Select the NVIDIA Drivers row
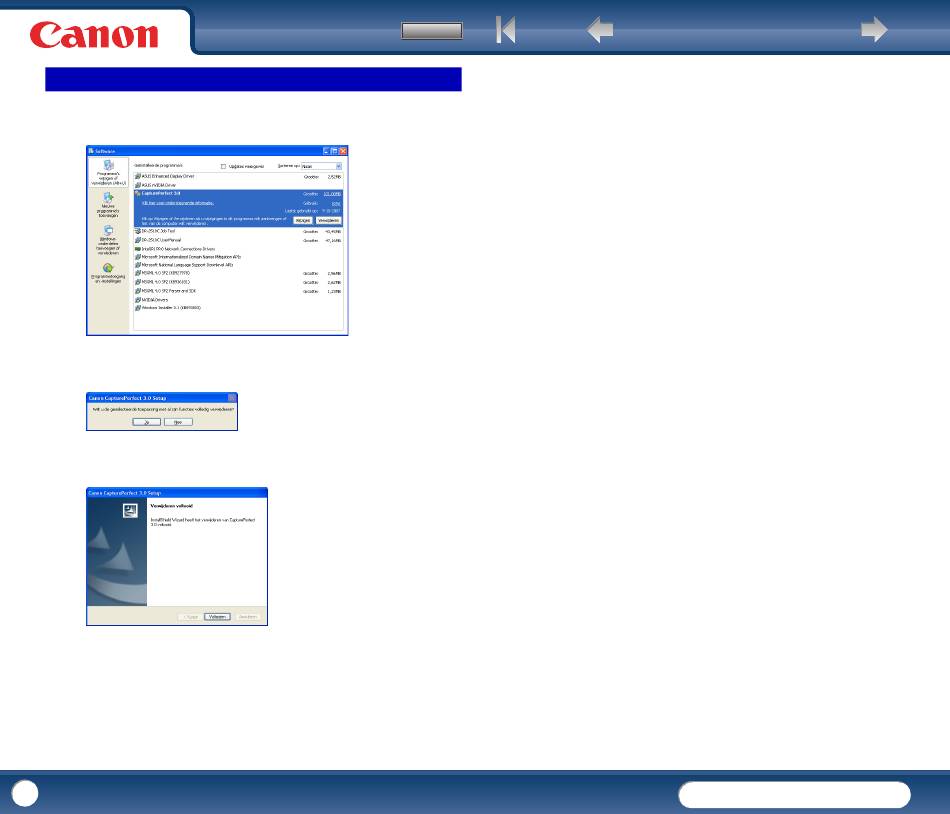The width and height of the screenshot is (950, 814). click(238, 300)
